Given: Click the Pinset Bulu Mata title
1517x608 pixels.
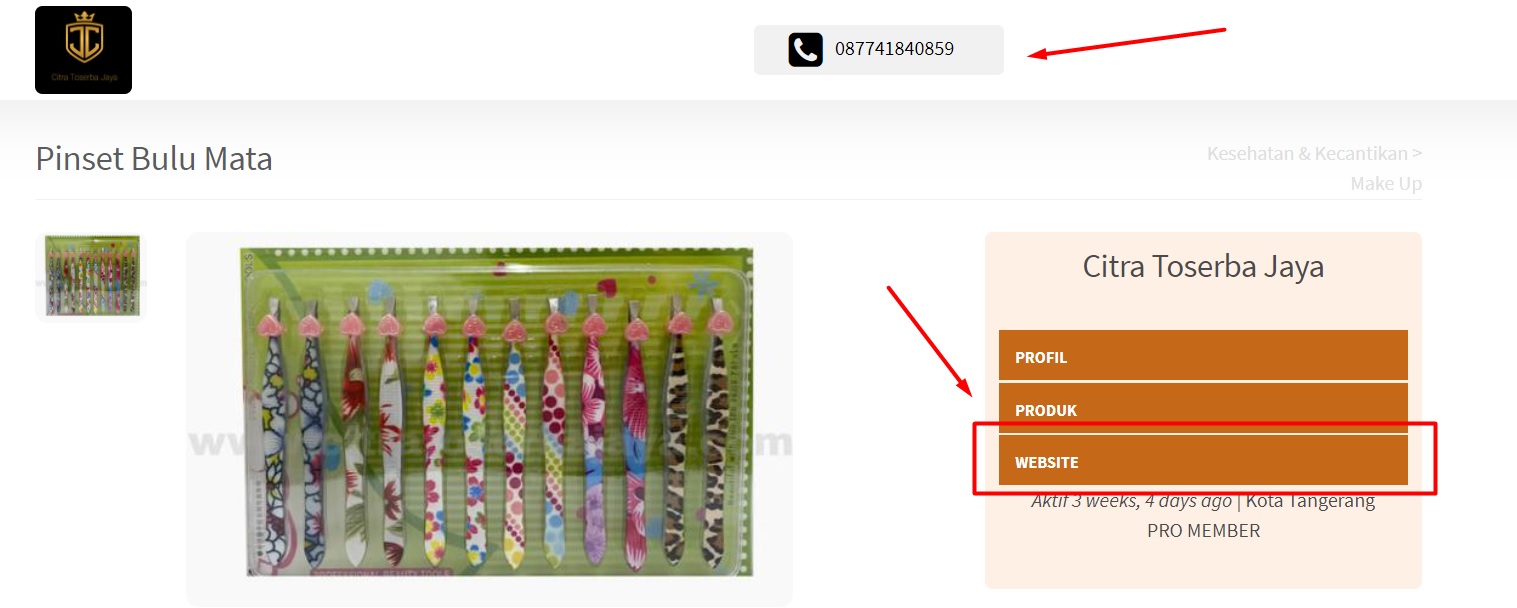Looking at the screenshot, I should click(154, 159).
